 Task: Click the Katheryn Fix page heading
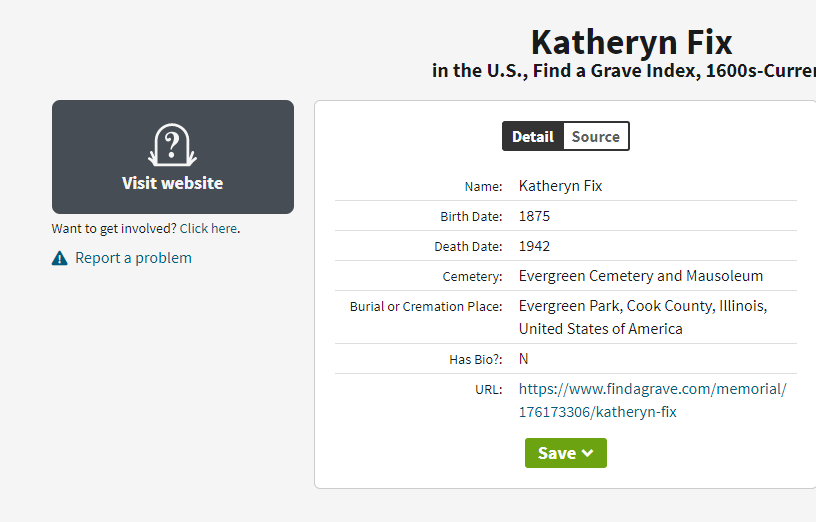click(x=631, y=42)
